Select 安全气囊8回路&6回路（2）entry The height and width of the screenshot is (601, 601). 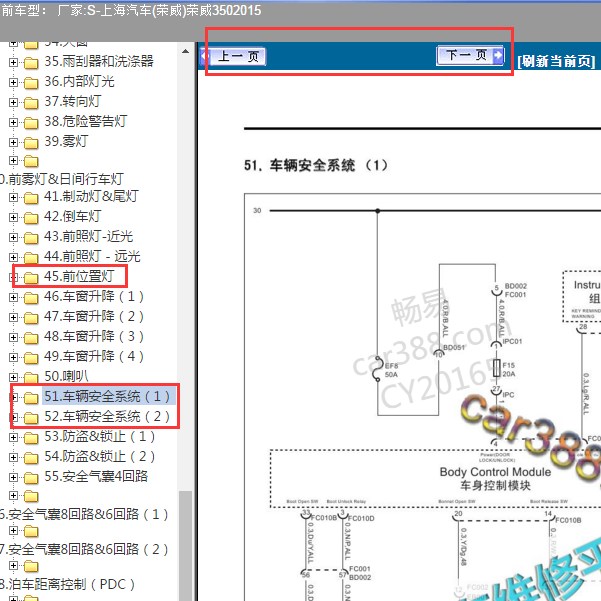coord(84,550)
